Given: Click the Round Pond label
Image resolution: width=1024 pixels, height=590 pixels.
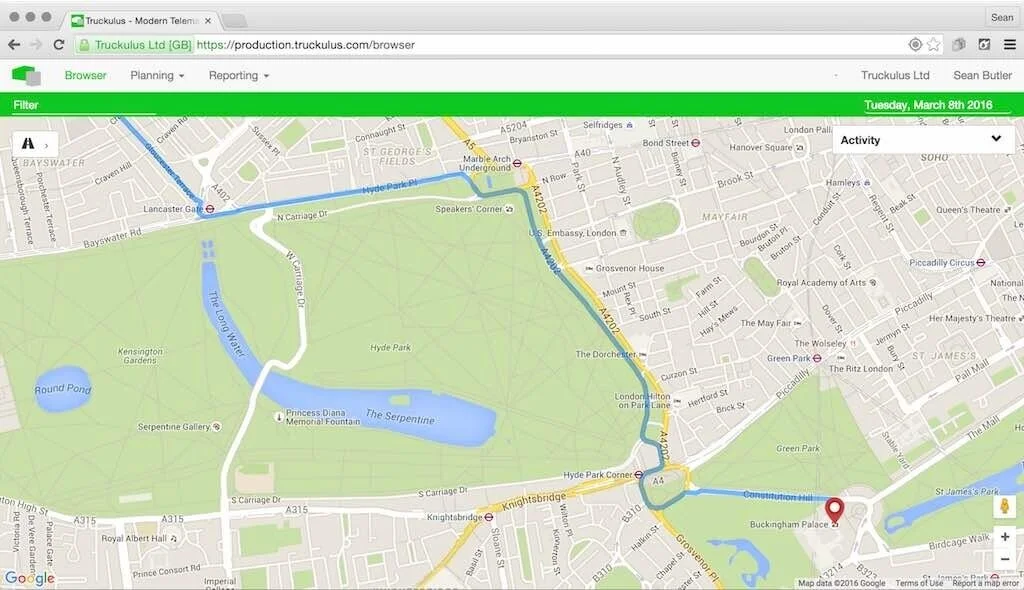Looking at the screenshot, I should point(63,389).
